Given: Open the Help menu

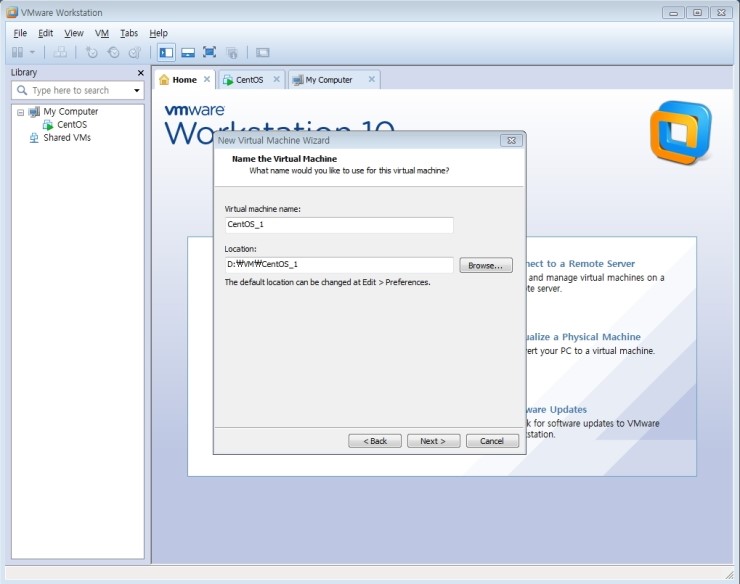Looking at the screenshot, I should click(158, 33).
